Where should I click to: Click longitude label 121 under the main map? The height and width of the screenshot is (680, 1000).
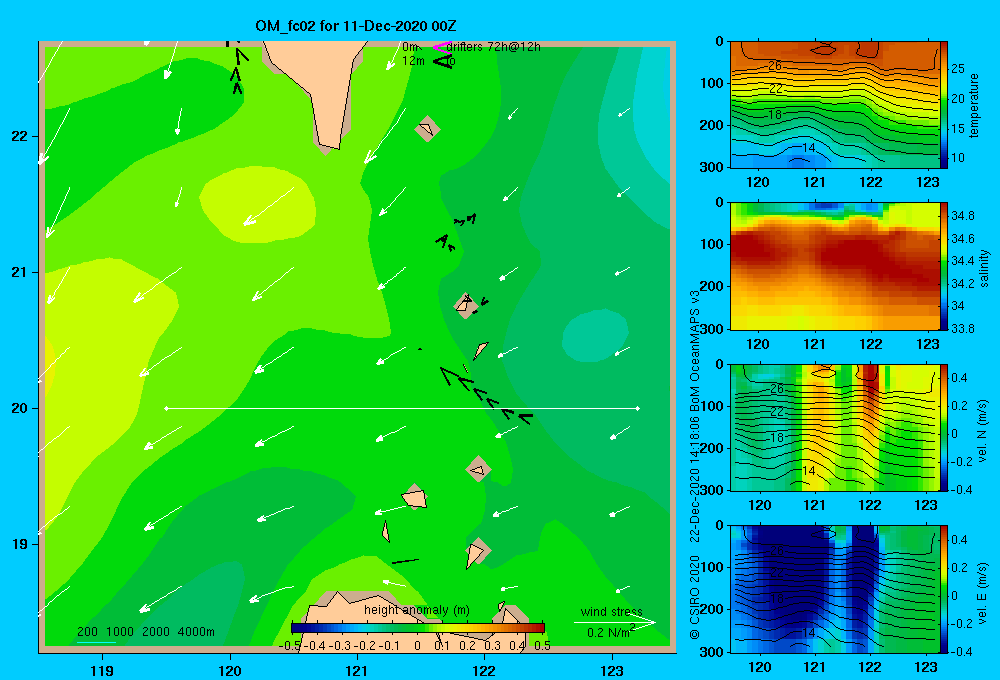point(357,670)
